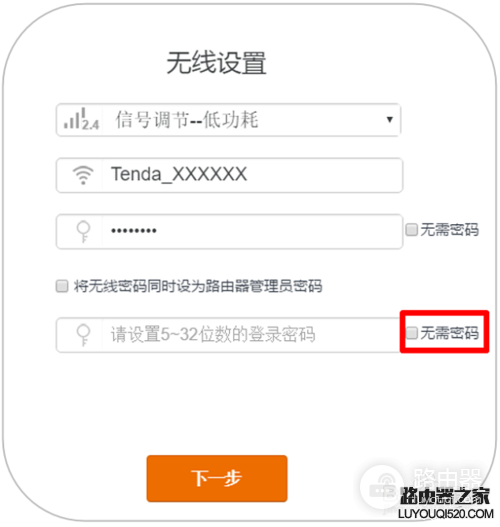The width and height of the screenshot is (500, 527).
Task: Open the LUYOUQI520.COM watermark link
Action: pos(445,514)
